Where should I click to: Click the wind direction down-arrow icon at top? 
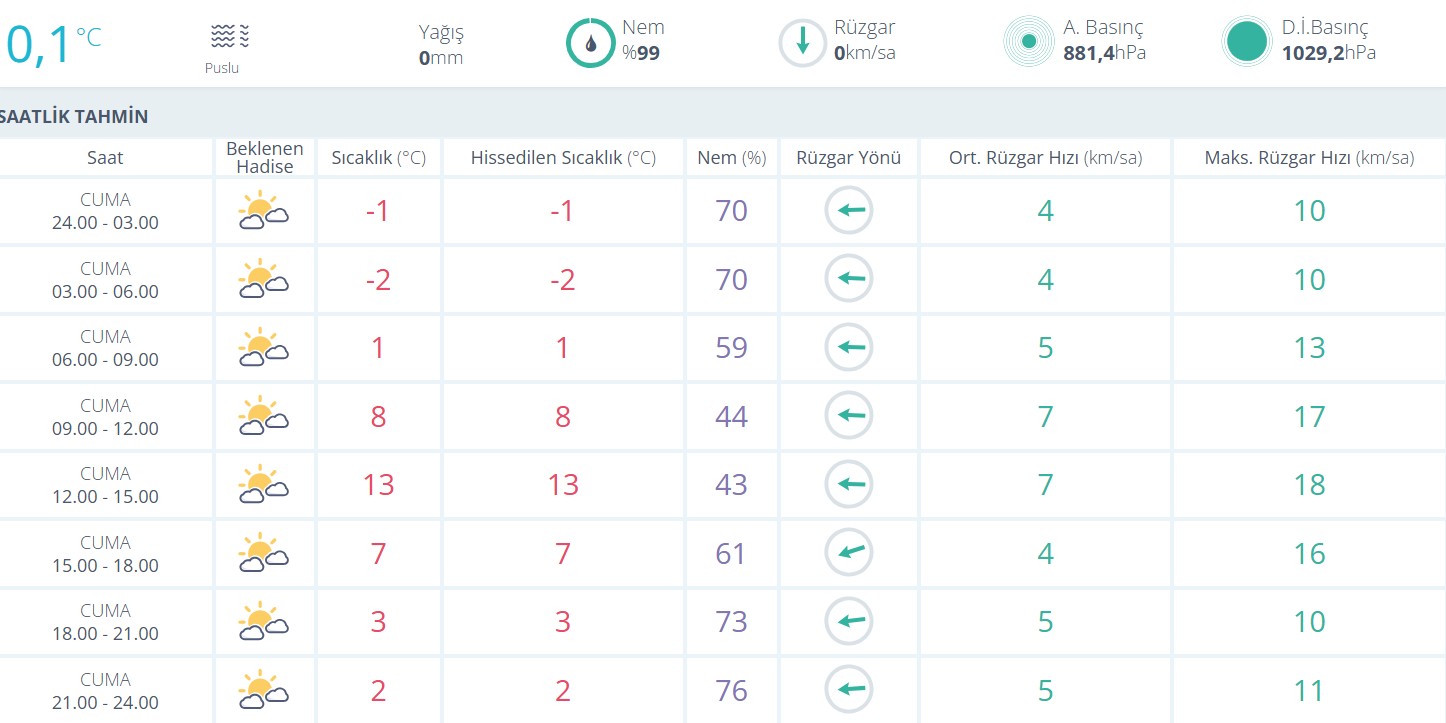click(x=802, y=43)
